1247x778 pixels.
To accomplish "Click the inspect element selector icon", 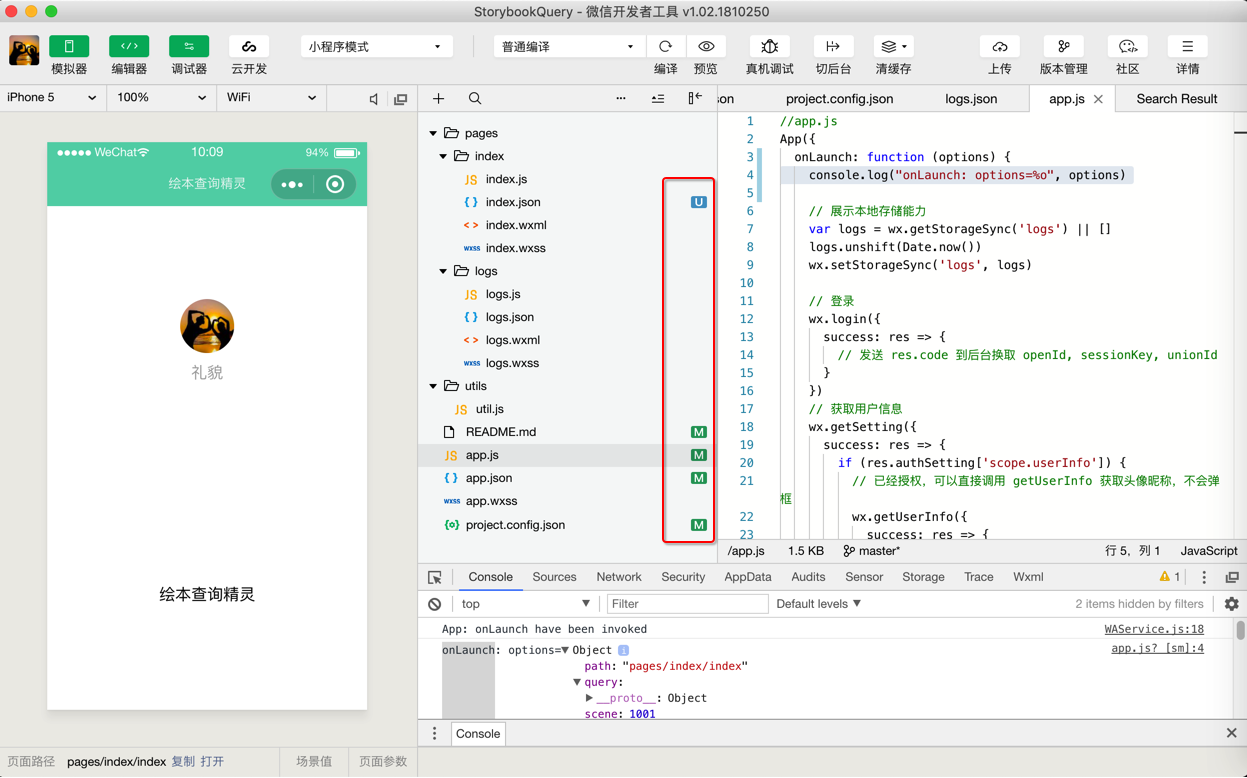I will (x=435, y=577).
